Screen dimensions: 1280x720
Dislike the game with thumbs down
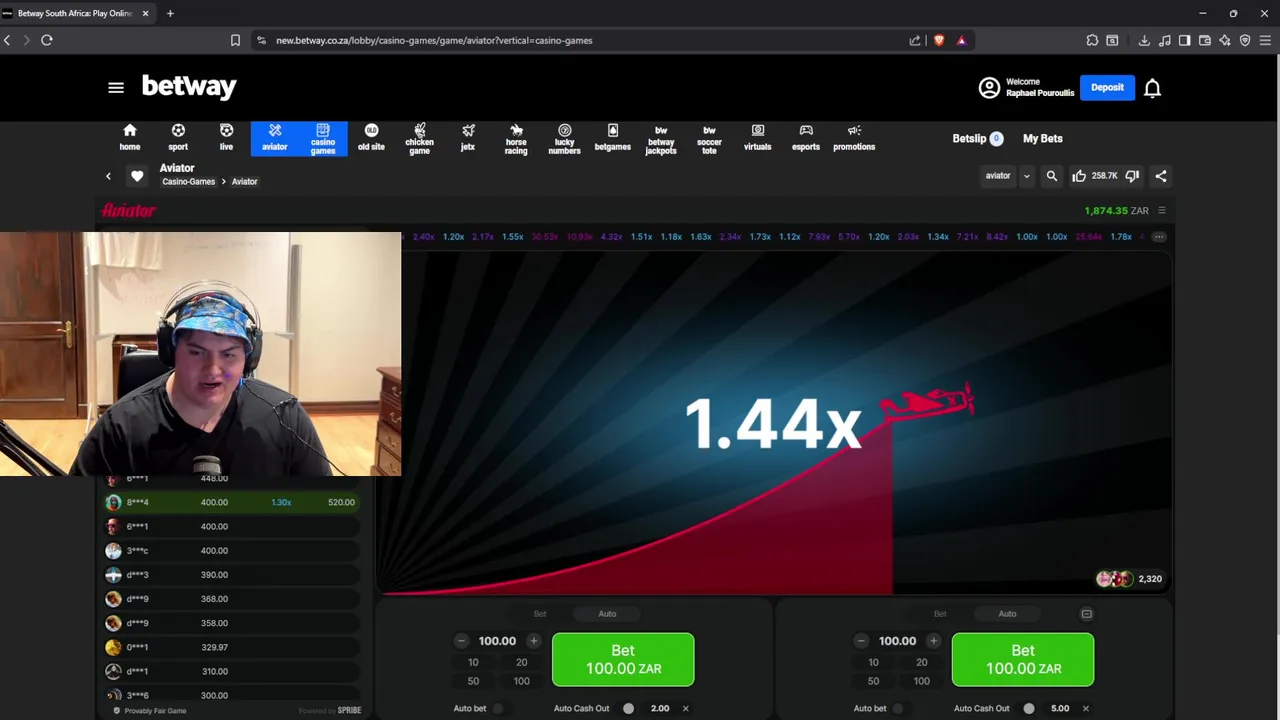point(1132,176)
